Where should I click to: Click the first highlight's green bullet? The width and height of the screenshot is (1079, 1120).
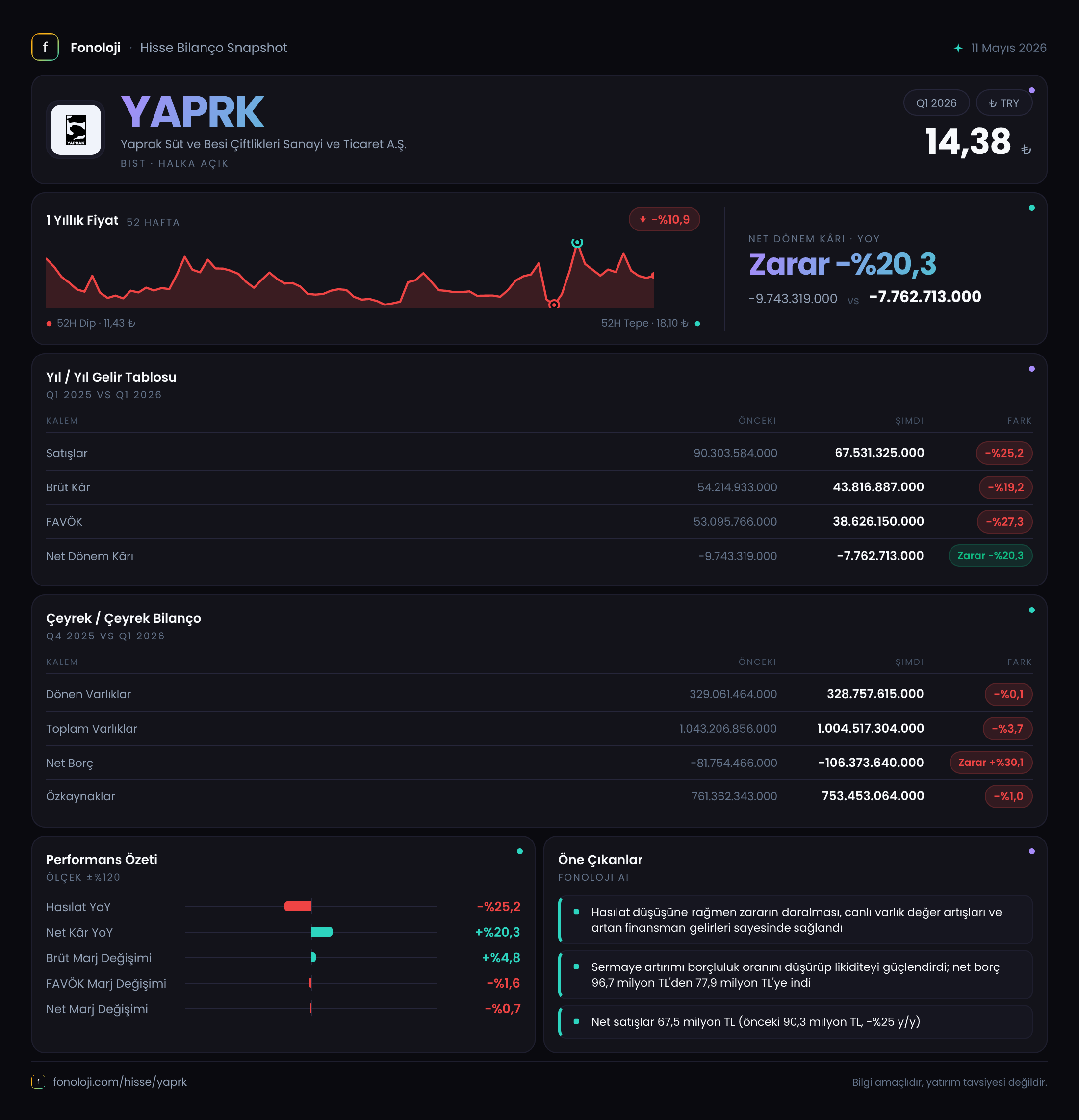pos(576,912)
